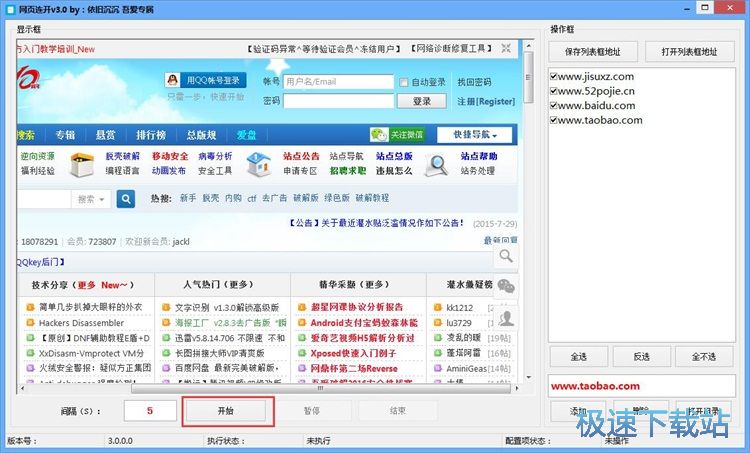
Task: Open the 注册[Register] link
Action: tap(486, 101)
